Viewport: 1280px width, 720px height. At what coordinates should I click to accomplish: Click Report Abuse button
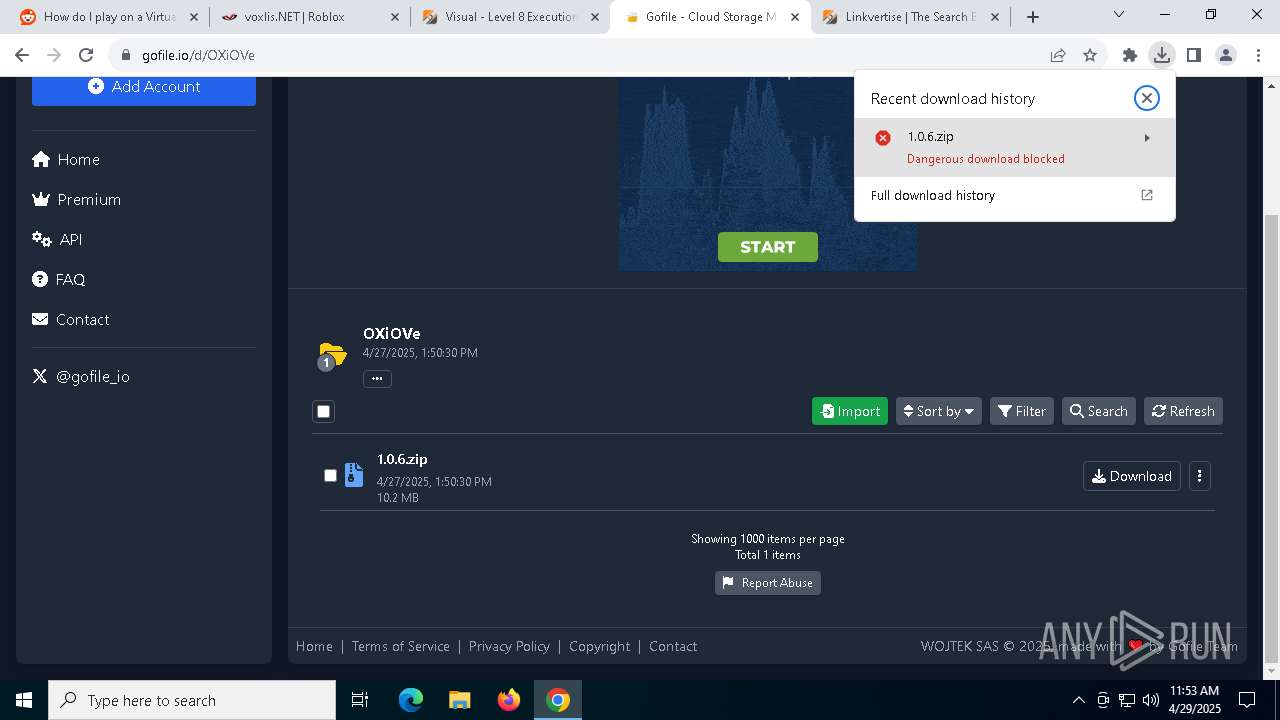[x=767, y=583]
